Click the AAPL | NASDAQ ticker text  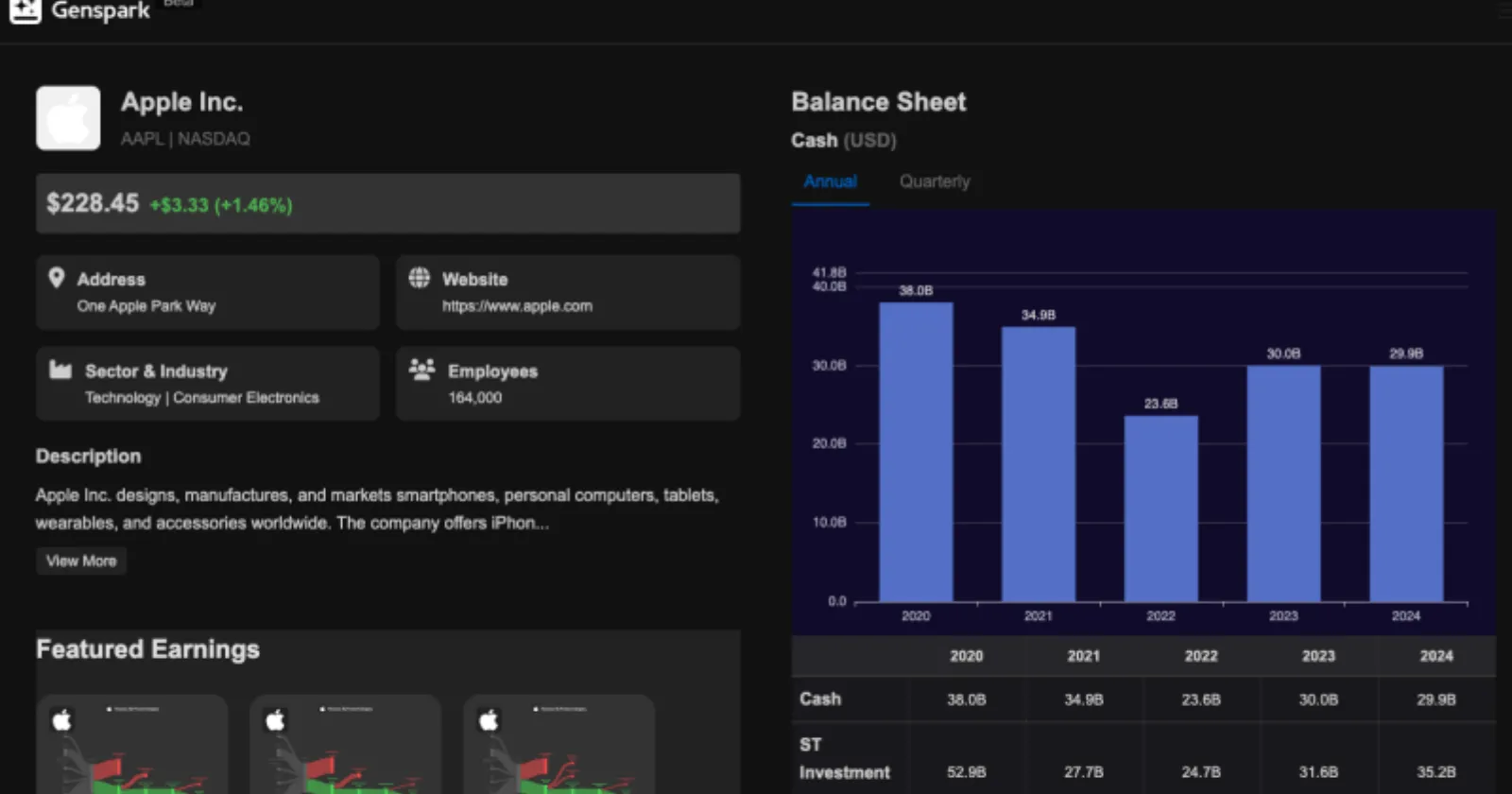[185, 139]
